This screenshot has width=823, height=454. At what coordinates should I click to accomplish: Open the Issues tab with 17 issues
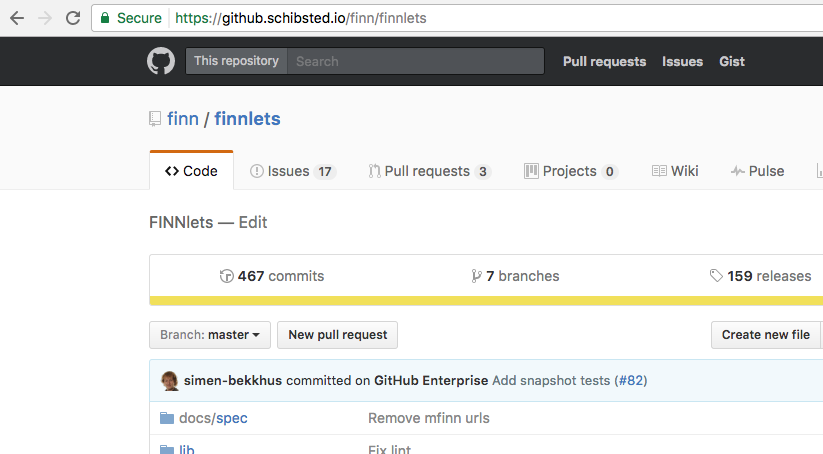[x=293, y=172]
